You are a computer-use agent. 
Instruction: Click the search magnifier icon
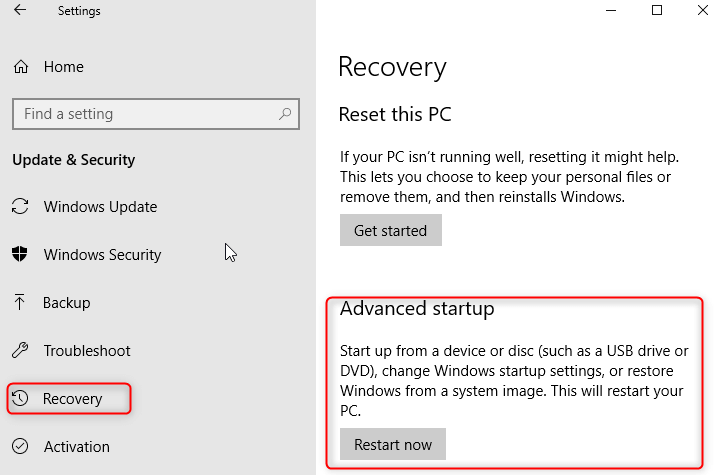[x=286, y=114]
